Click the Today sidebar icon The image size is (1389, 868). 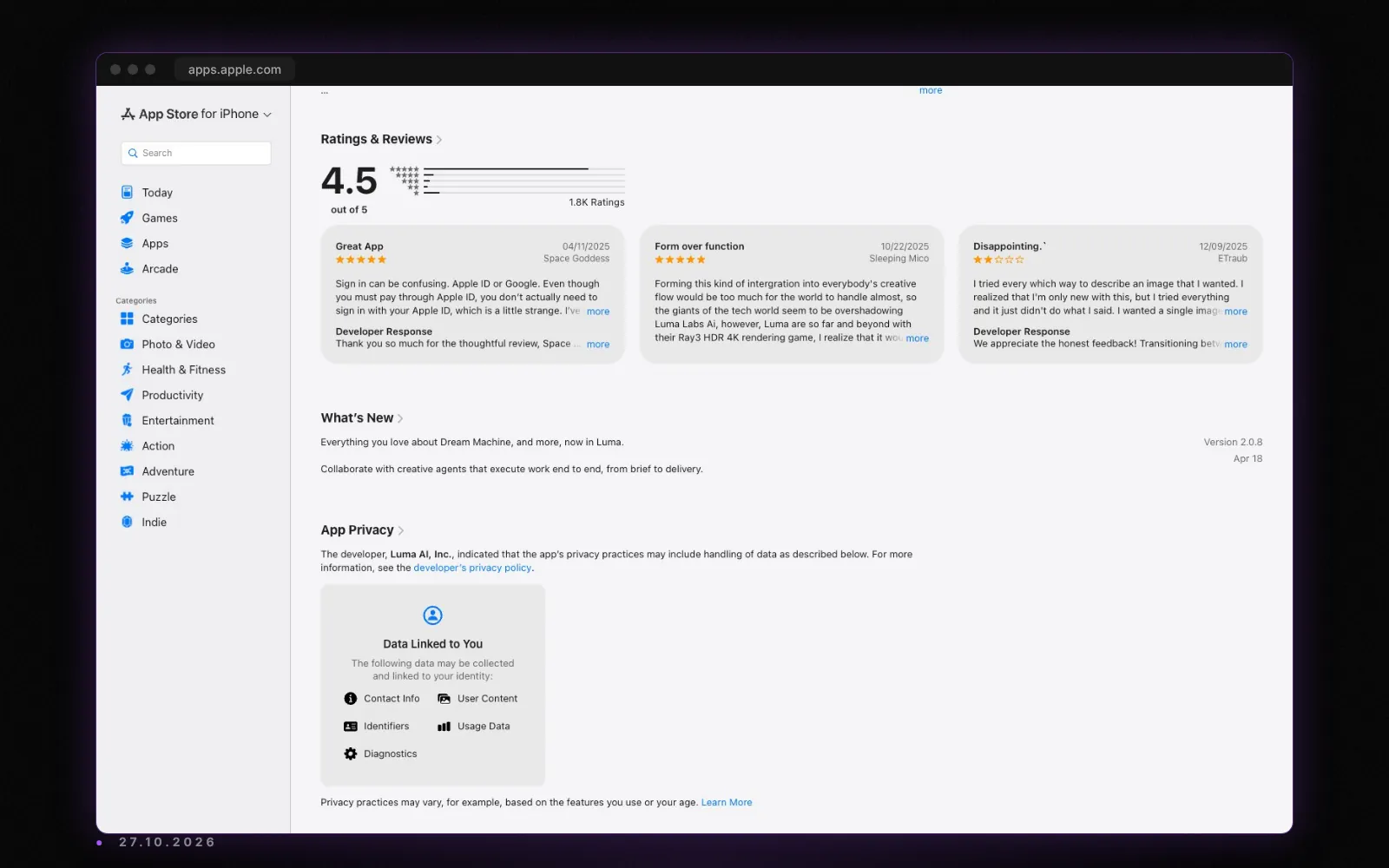[x=127, y=192]
